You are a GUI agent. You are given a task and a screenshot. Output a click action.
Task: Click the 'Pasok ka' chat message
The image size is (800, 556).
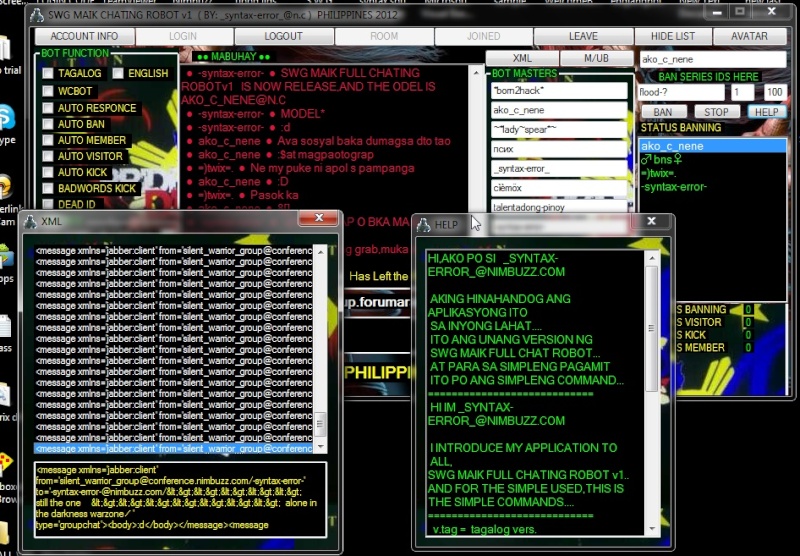pyautogui.click(x=243, y=195)
